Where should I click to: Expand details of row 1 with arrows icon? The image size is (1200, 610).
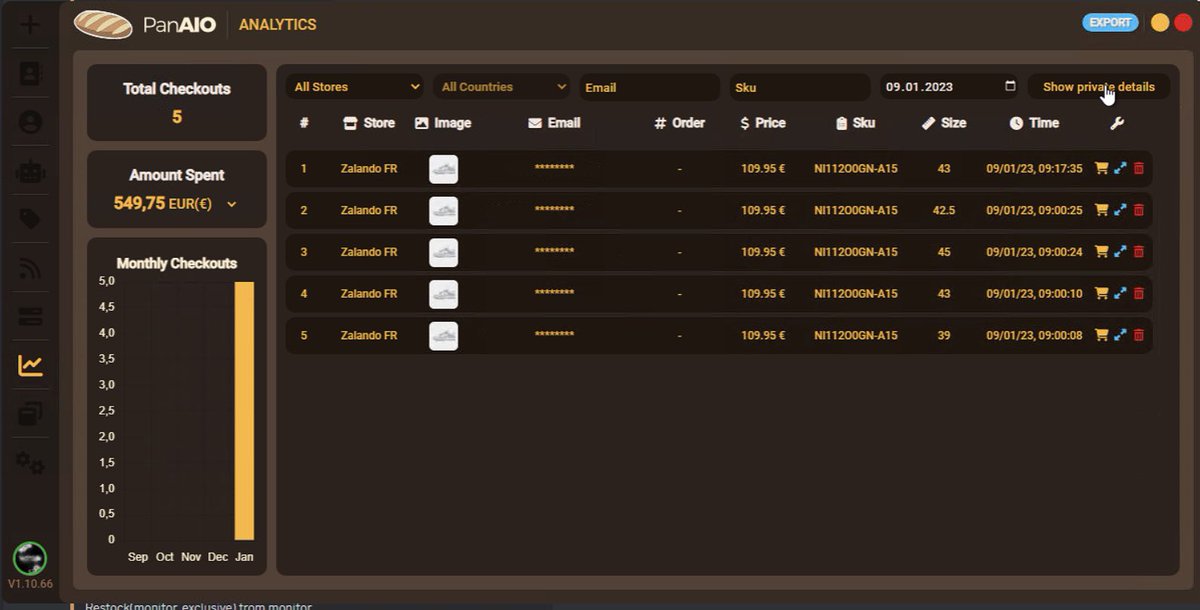(x=1120, y=168)
